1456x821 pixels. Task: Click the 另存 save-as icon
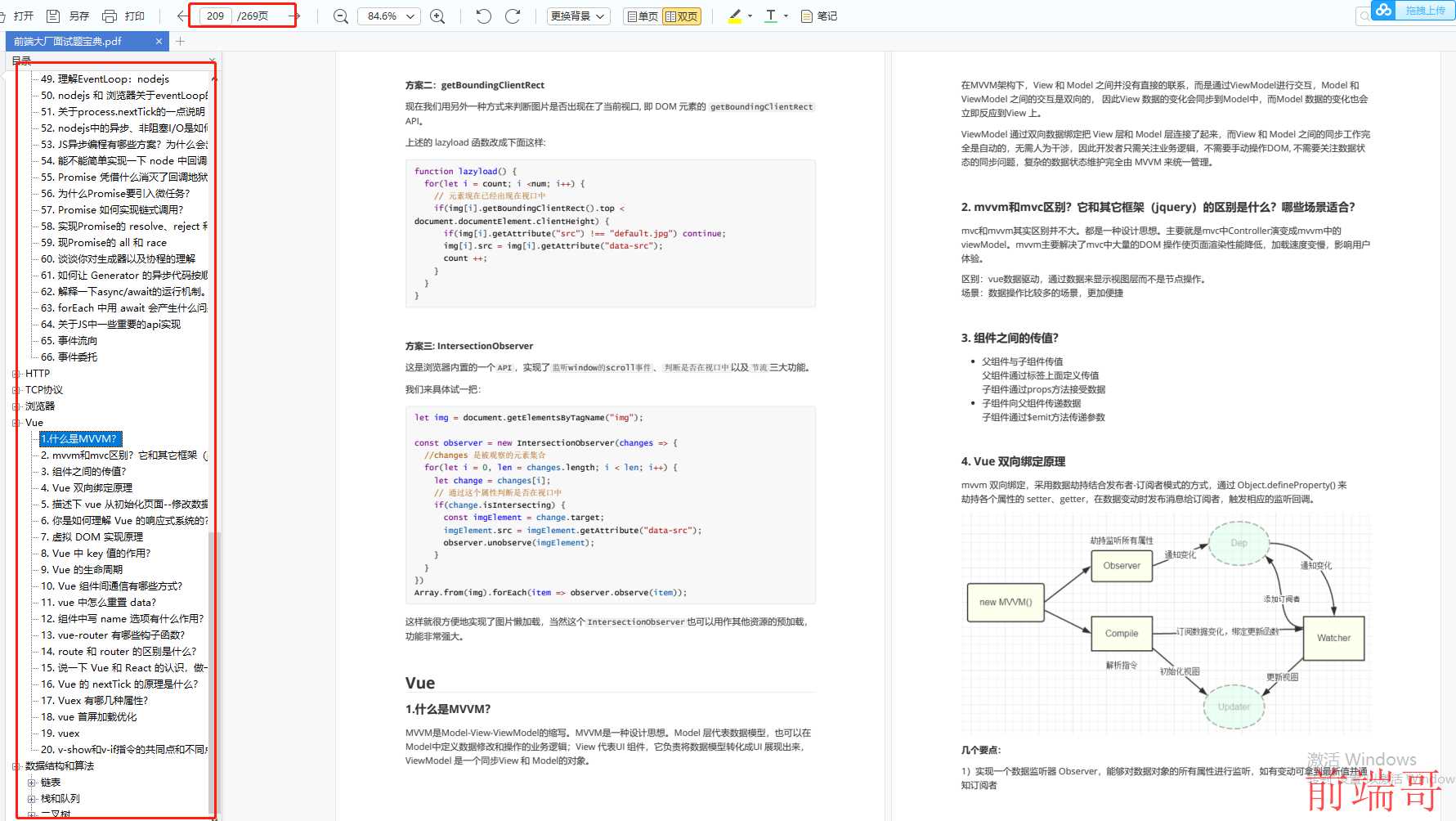pyautogui.click(x=53, y=16)
